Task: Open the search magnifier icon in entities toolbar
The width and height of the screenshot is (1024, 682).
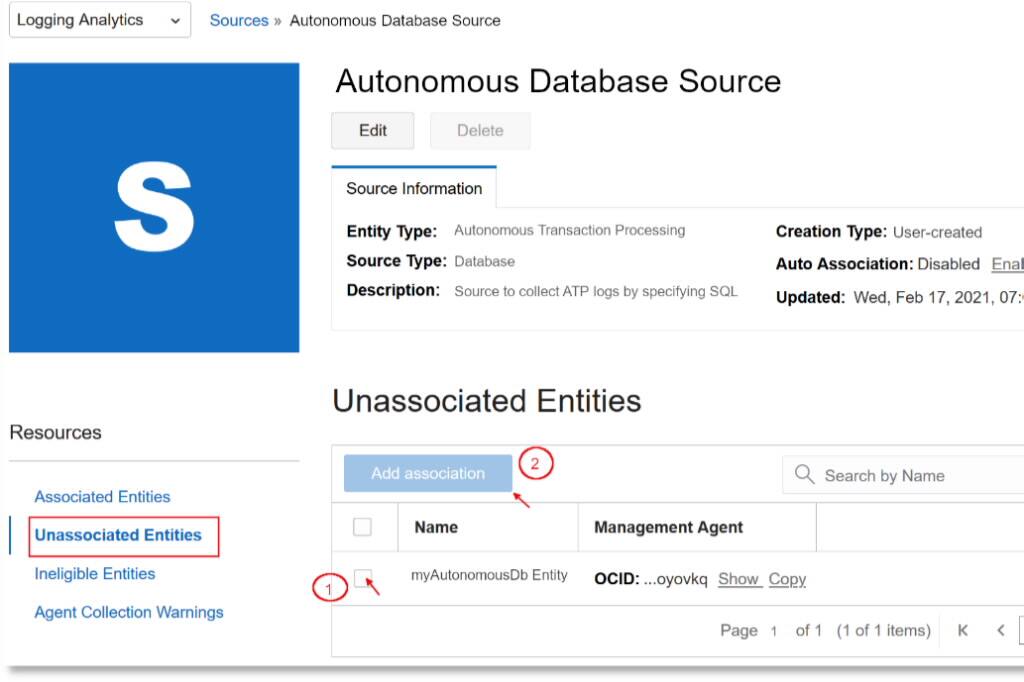Action: pos(805,475)
